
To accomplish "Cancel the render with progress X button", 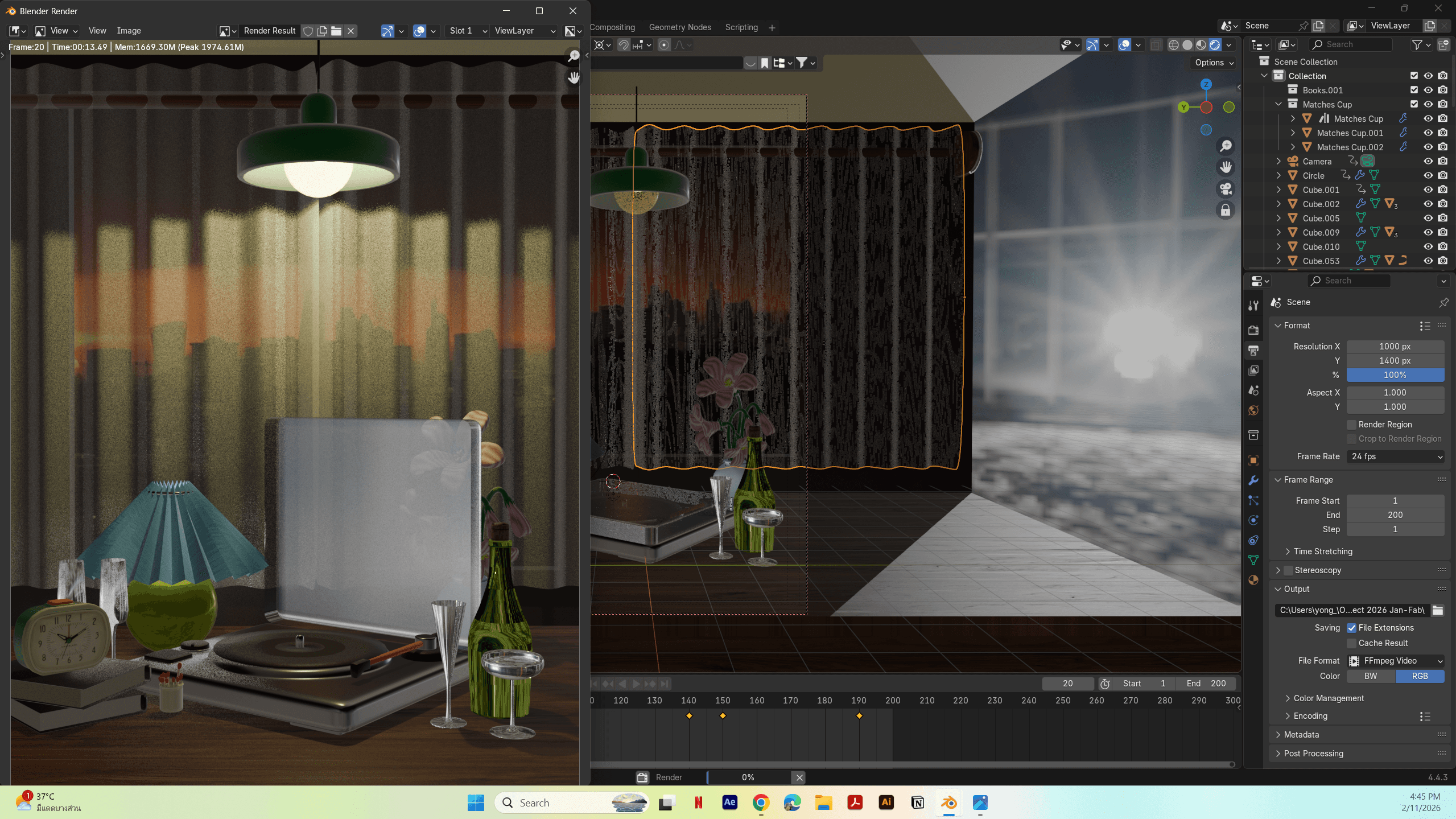I will point(799,777).
